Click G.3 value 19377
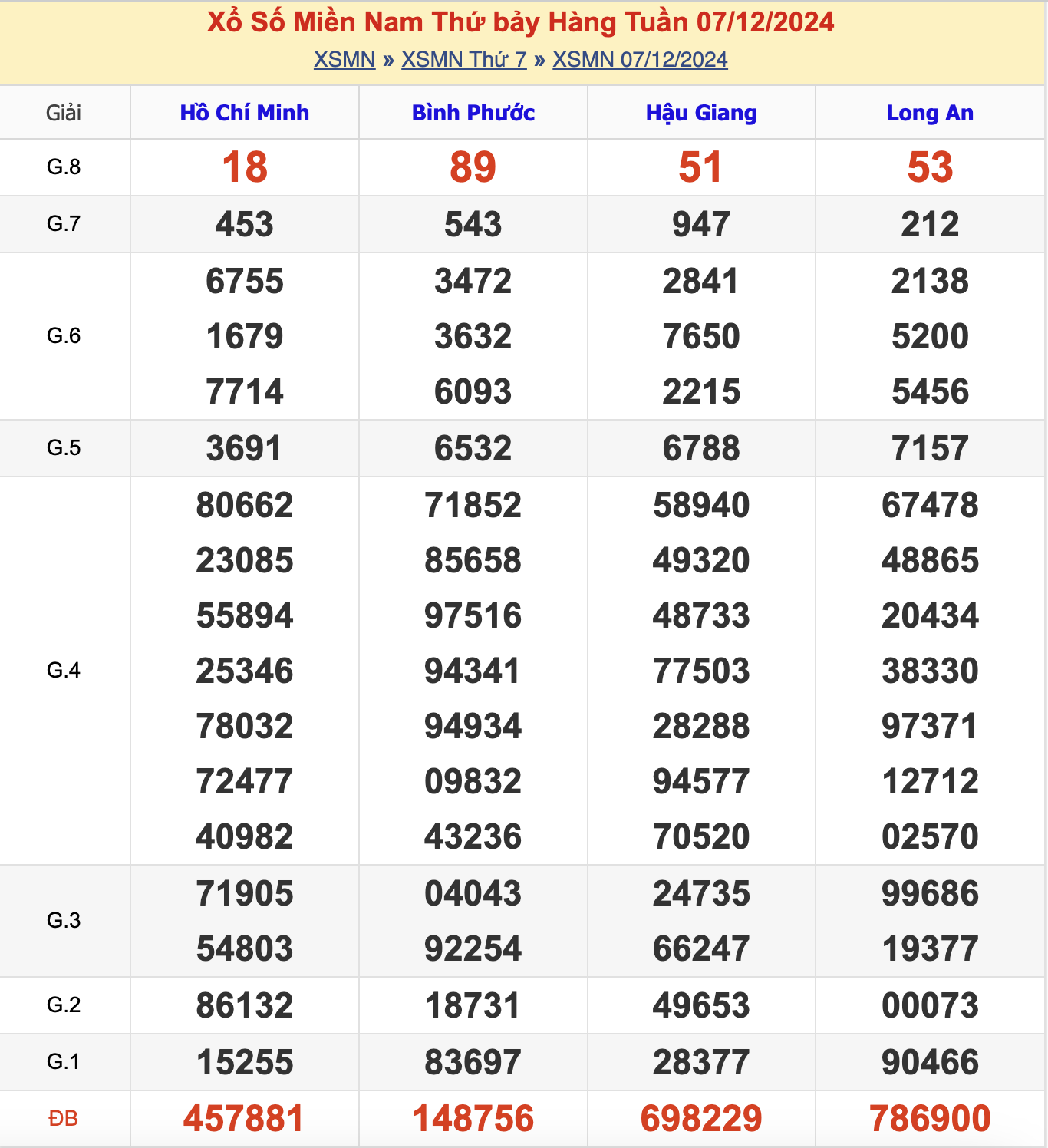This screenshot has height=1148, width=1048. pyautogui.click(x=930, y=948)
